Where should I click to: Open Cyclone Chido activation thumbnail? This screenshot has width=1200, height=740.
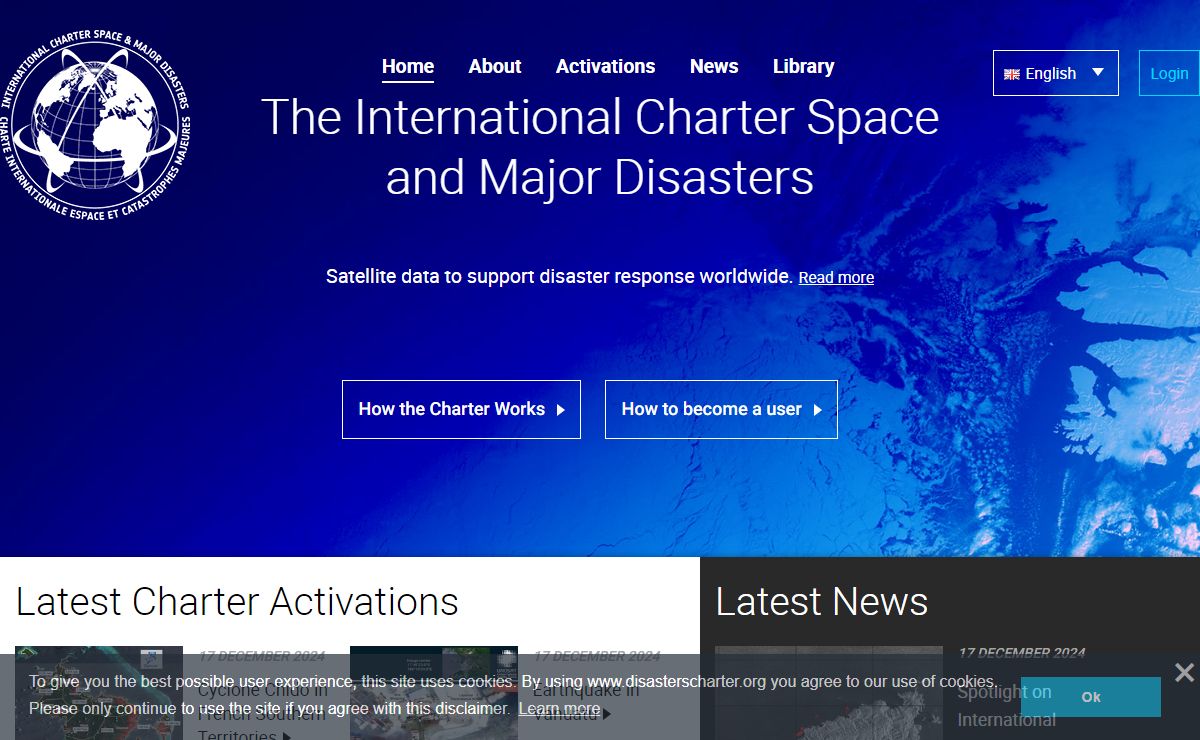pos(99,693)
